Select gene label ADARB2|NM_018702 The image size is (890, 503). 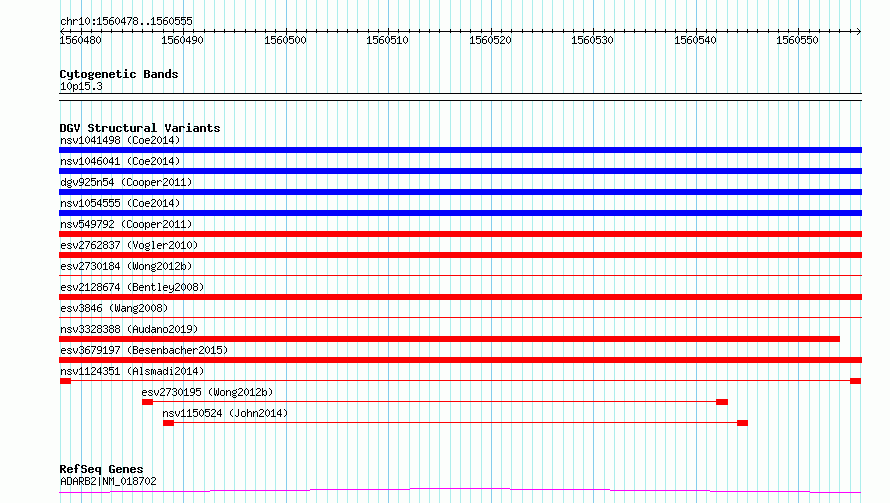coord(108,481)
